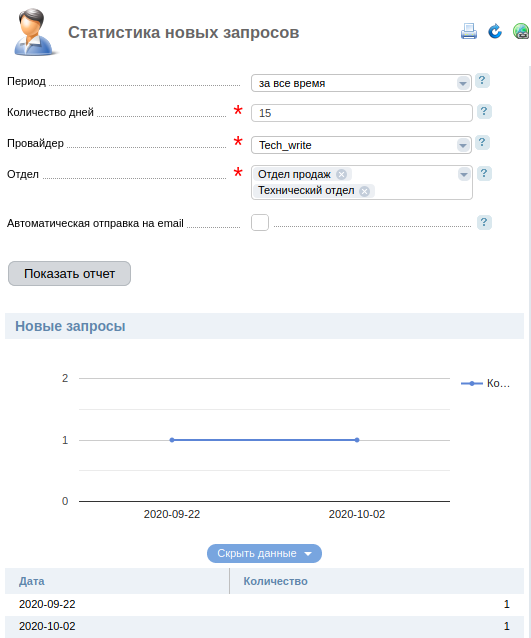Collapse table with Скрыть данные button
Screen dimensions: 531x638
point(264,553)
